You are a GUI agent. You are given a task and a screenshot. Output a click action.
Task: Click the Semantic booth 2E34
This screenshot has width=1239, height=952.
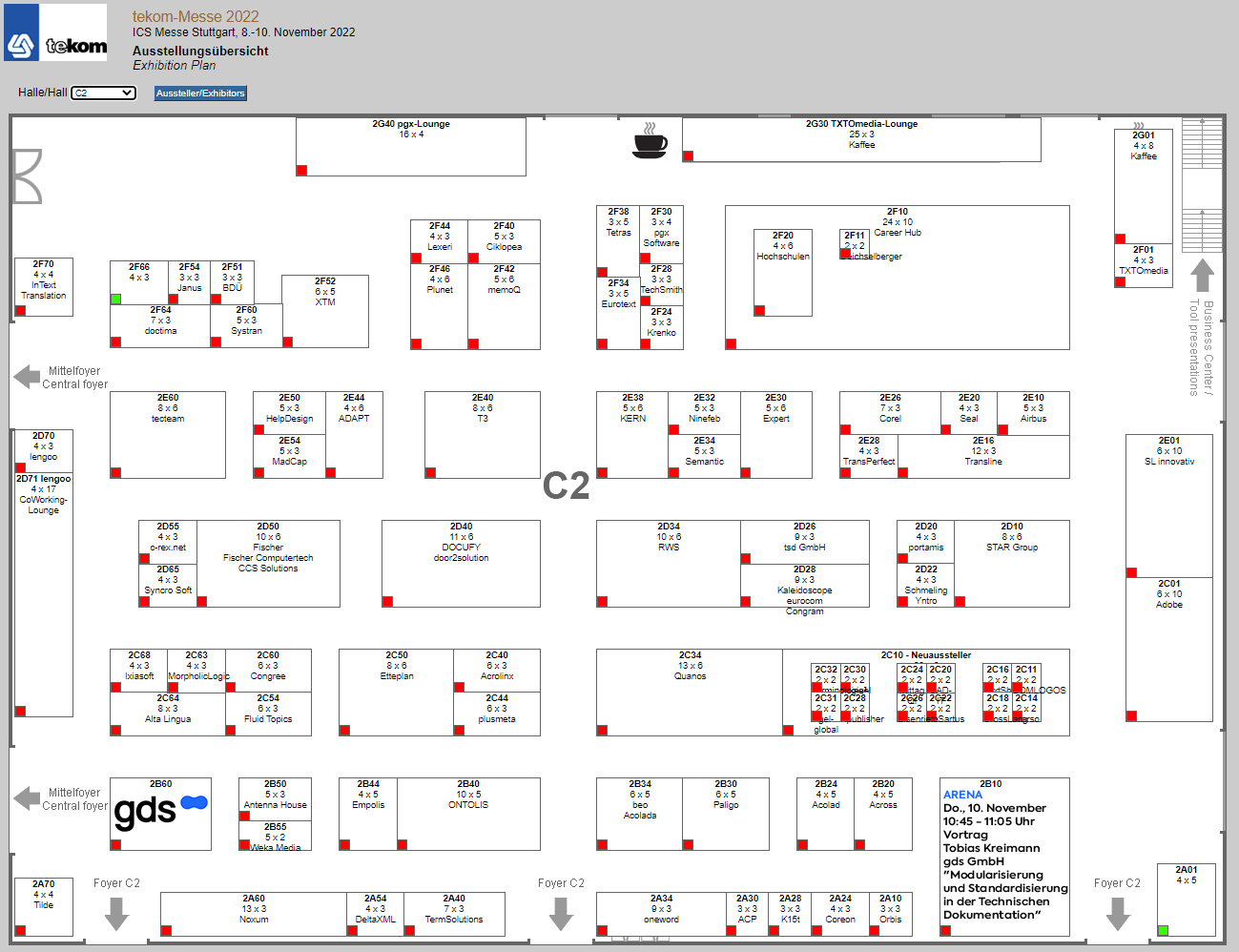tap(704, 456)
